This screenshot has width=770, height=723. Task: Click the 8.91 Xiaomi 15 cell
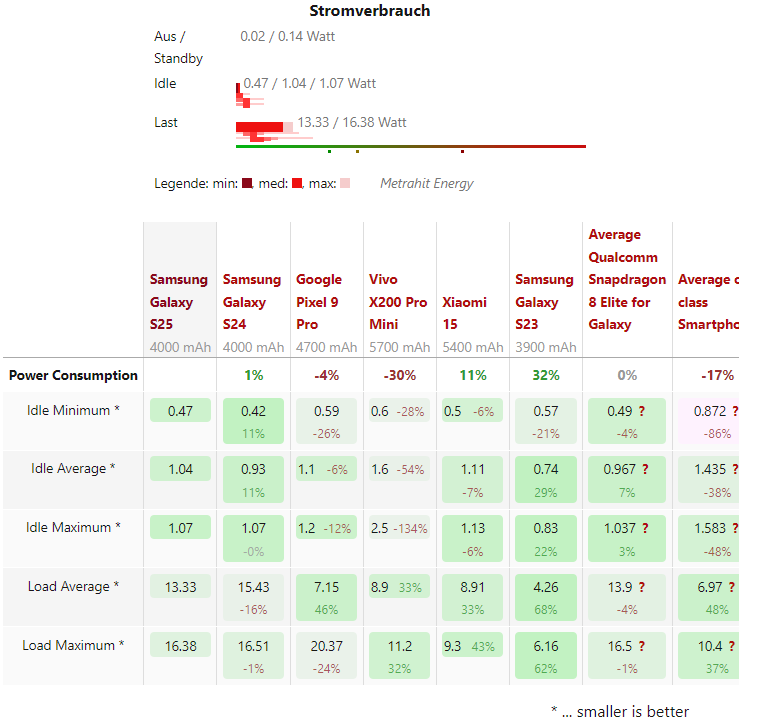(472, 597)
